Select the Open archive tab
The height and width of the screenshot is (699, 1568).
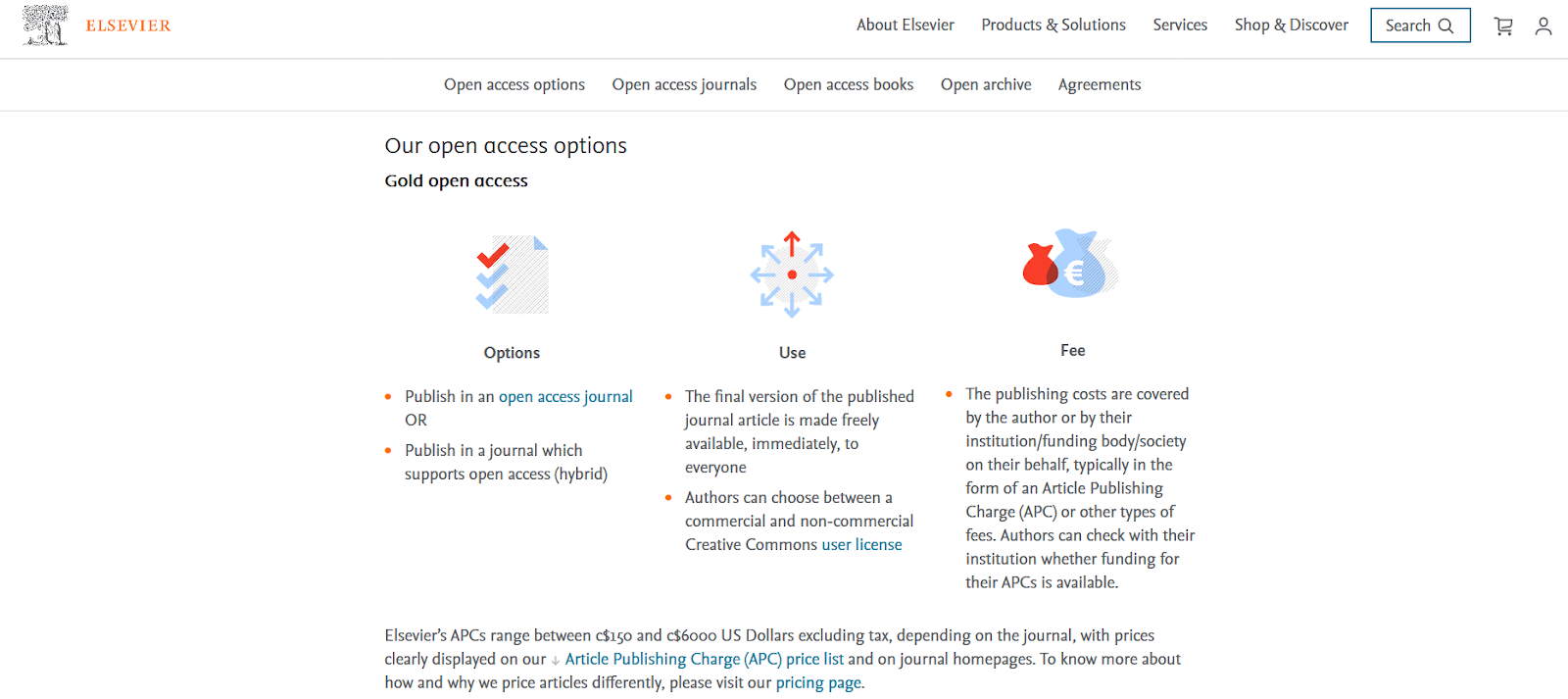(x=986, y=85)
